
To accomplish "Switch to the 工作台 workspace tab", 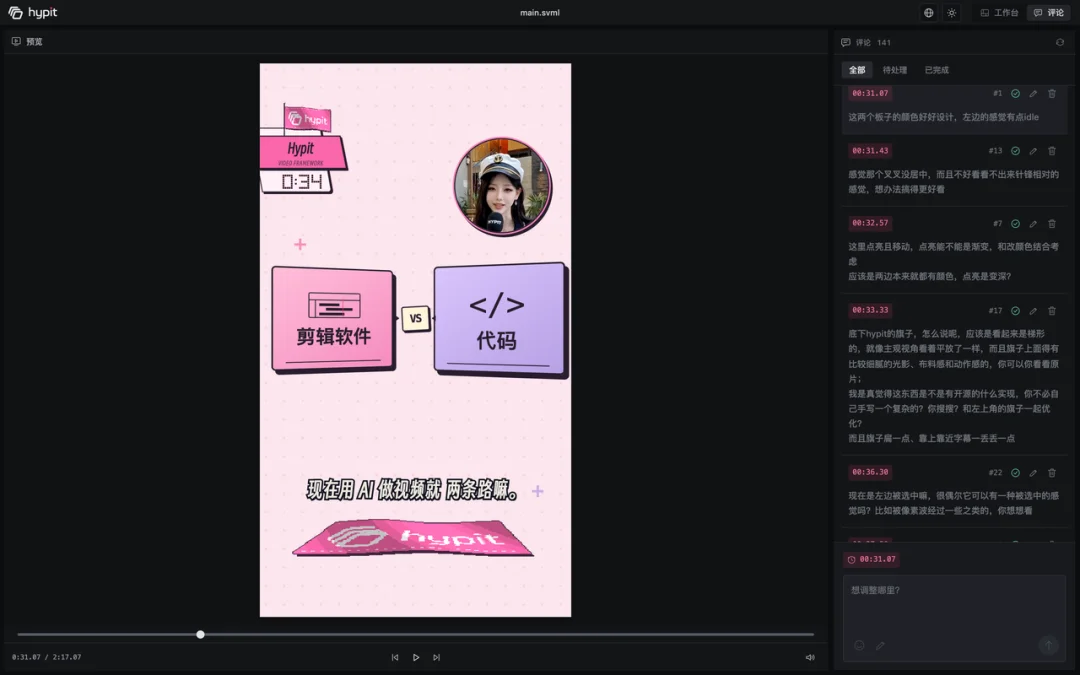I will (x=999, y=12).
